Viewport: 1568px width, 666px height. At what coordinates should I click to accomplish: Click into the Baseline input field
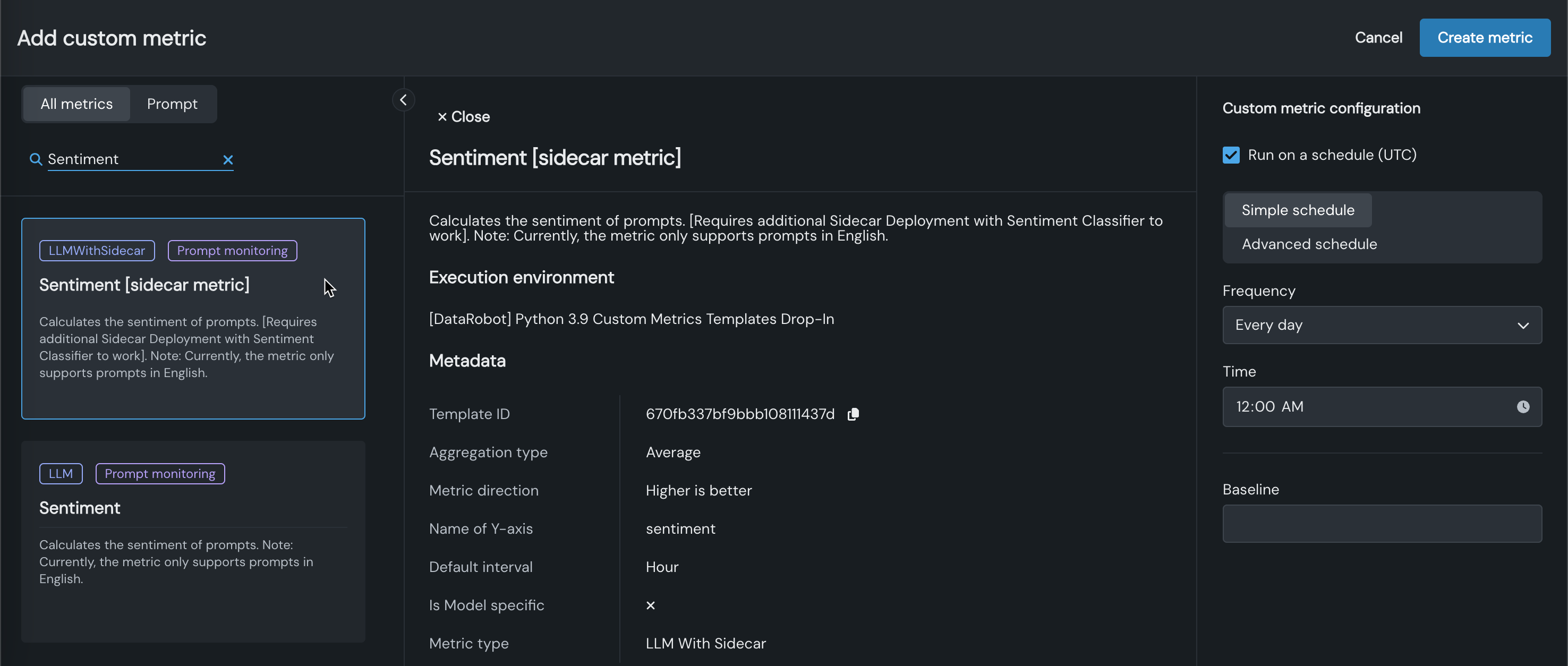click(x=1382, y=524)
